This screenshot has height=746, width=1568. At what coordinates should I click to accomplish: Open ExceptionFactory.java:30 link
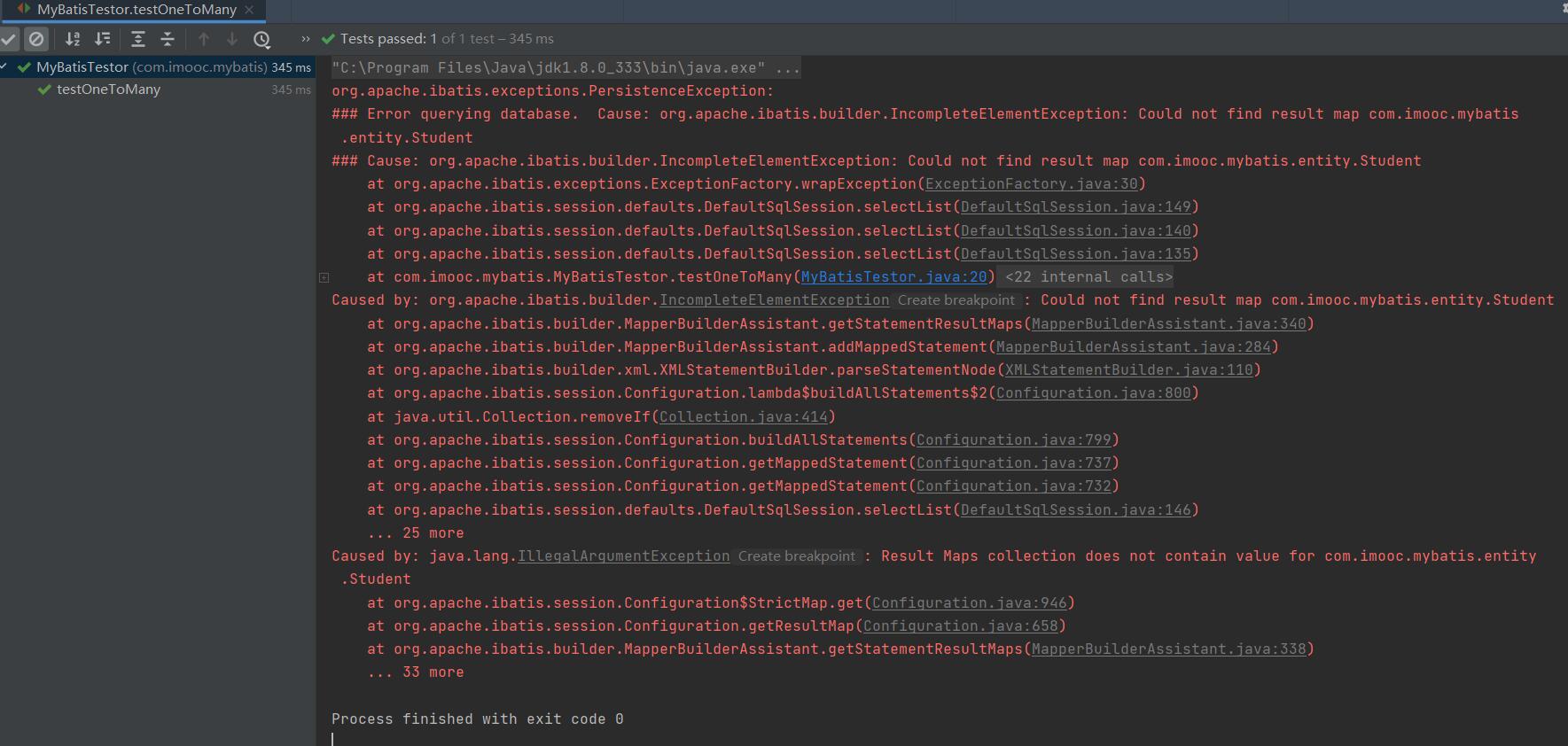[1031, 184]
